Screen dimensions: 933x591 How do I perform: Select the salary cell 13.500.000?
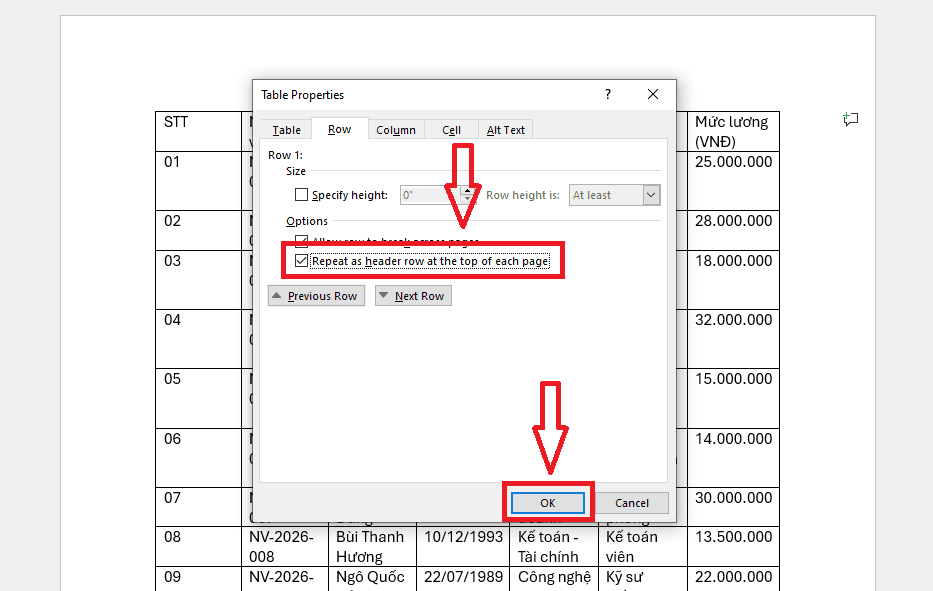[733, 546]
